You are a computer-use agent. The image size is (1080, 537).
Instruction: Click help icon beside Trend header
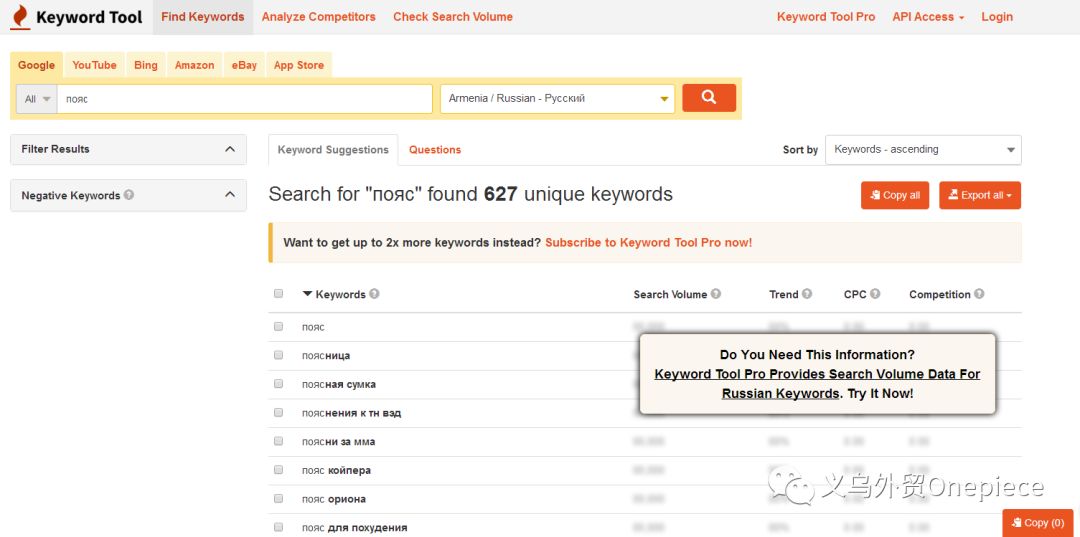coord(807,294)
